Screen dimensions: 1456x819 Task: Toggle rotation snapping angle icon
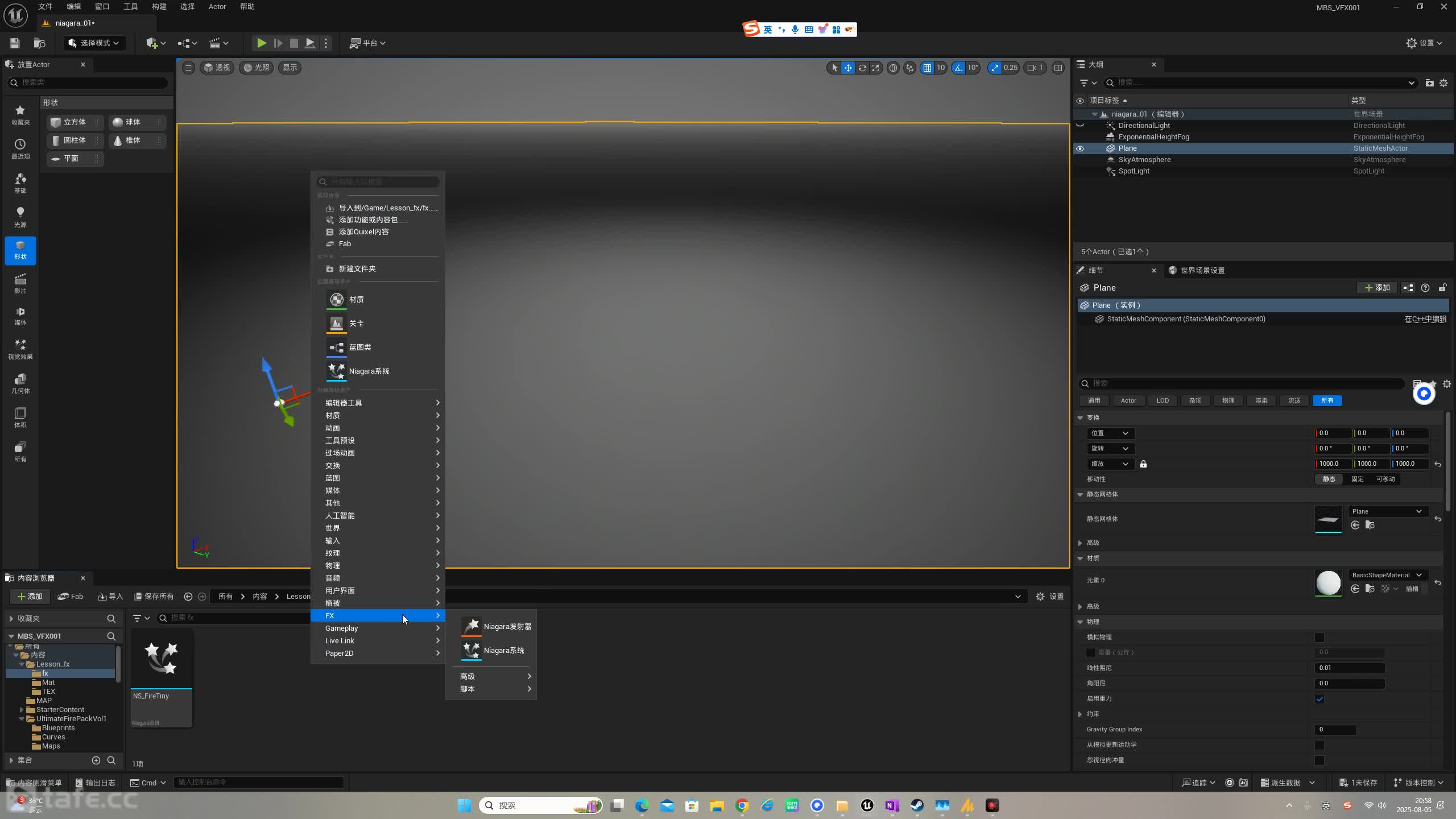tap(959, 68)
